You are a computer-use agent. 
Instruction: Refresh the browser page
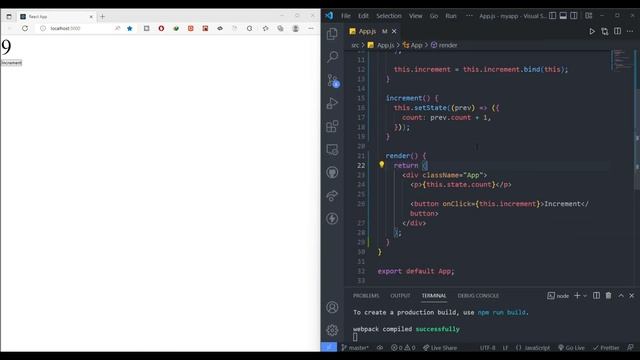25,29
